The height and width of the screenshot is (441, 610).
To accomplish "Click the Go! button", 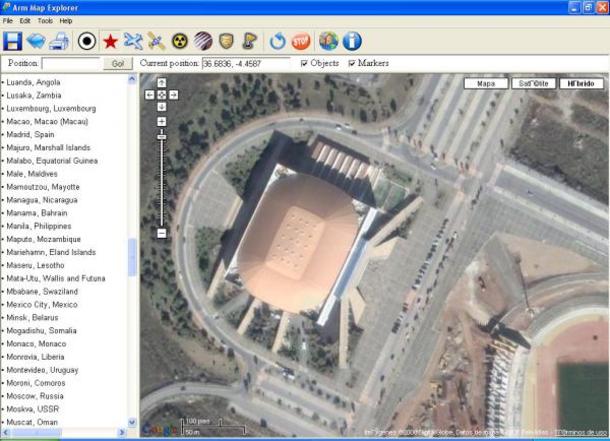I will coord(118,63).
